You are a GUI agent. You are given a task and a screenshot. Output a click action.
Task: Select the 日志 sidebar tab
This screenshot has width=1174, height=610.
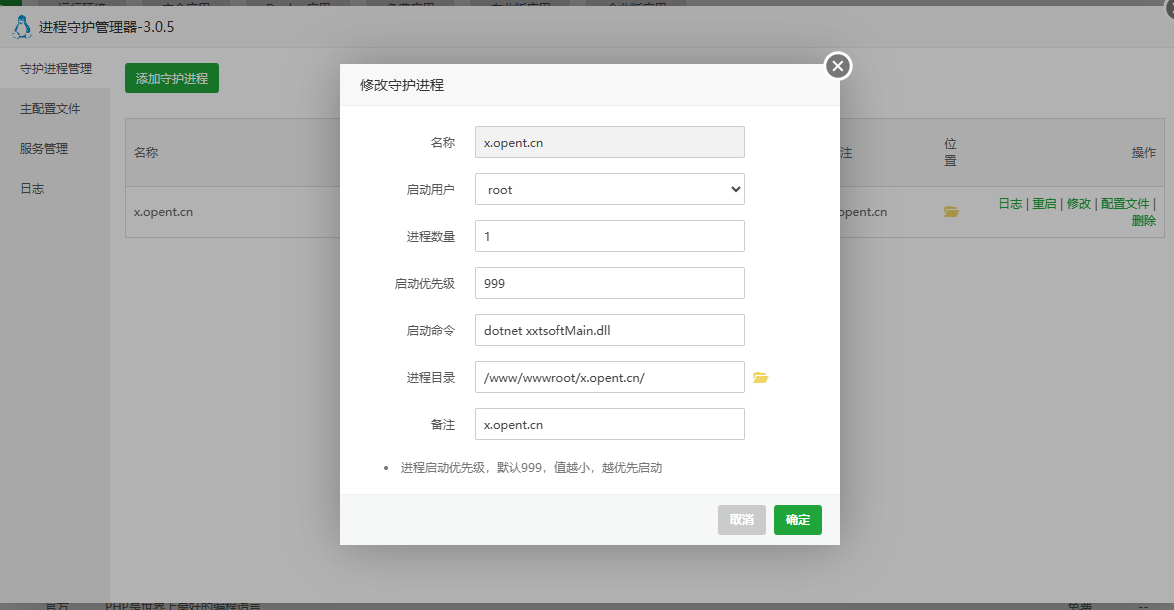point(32,189)
